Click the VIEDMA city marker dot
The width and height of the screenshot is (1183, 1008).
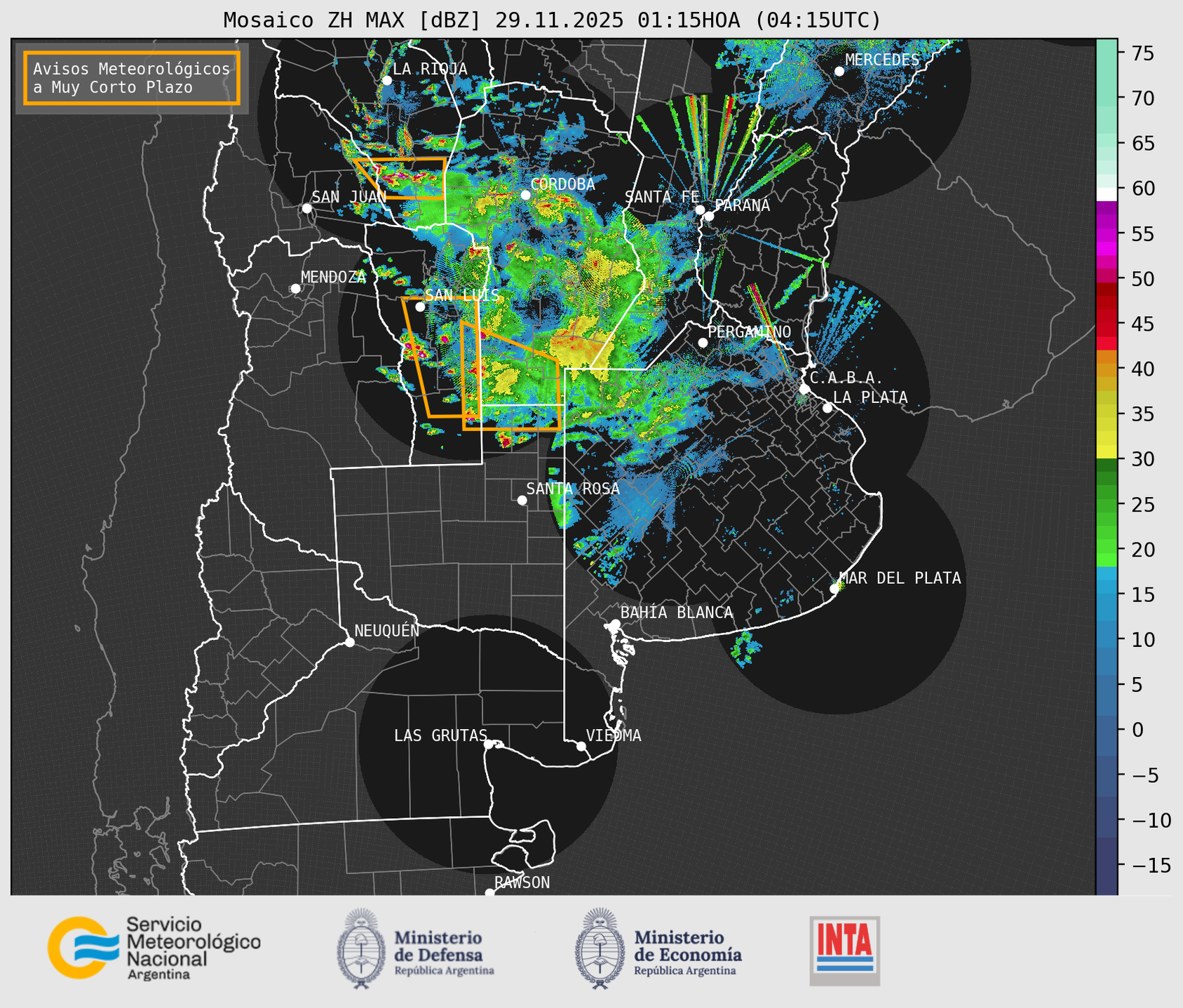(581, 746)
